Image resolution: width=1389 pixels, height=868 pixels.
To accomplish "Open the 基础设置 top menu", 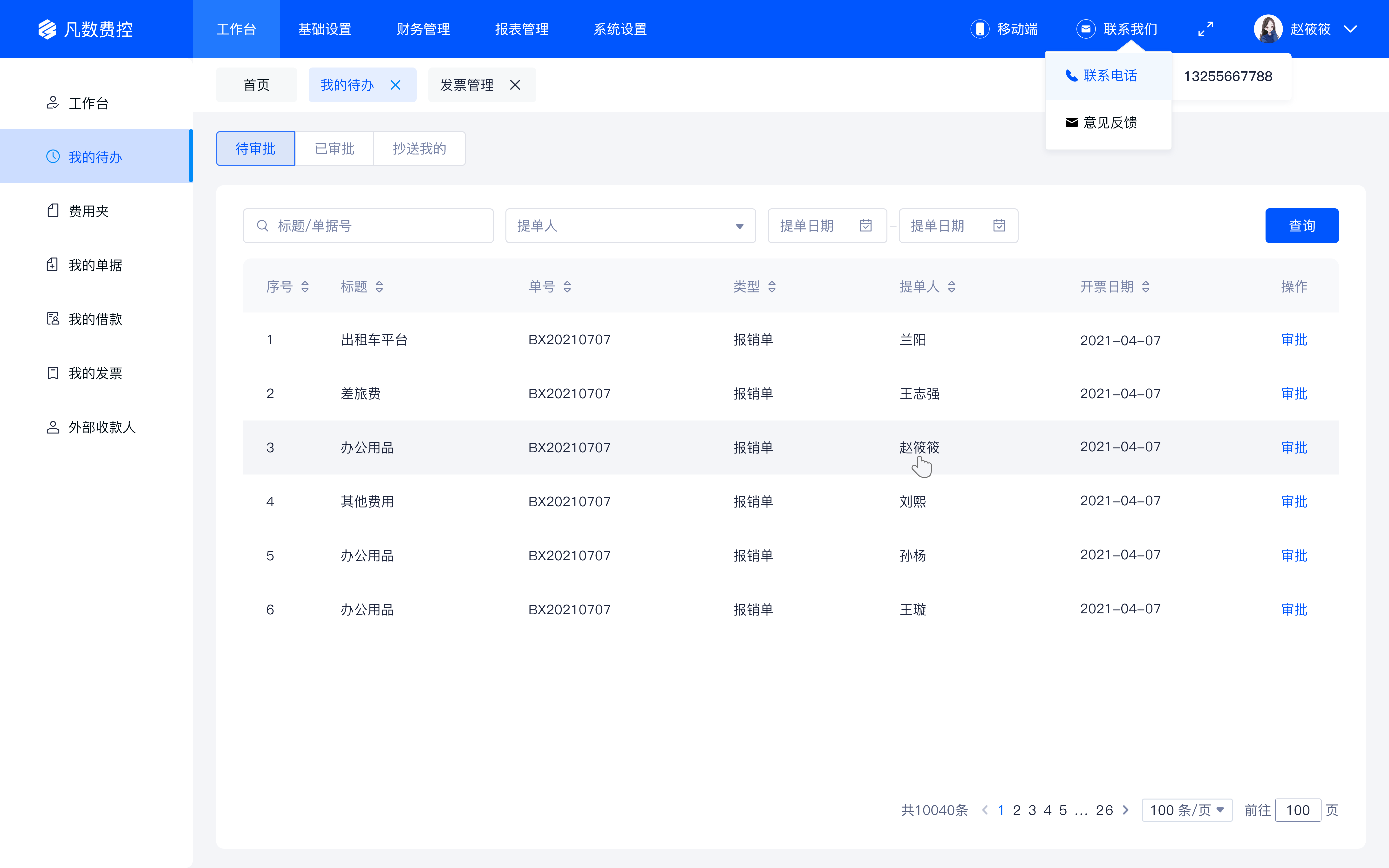I will [x=325, y=29].
